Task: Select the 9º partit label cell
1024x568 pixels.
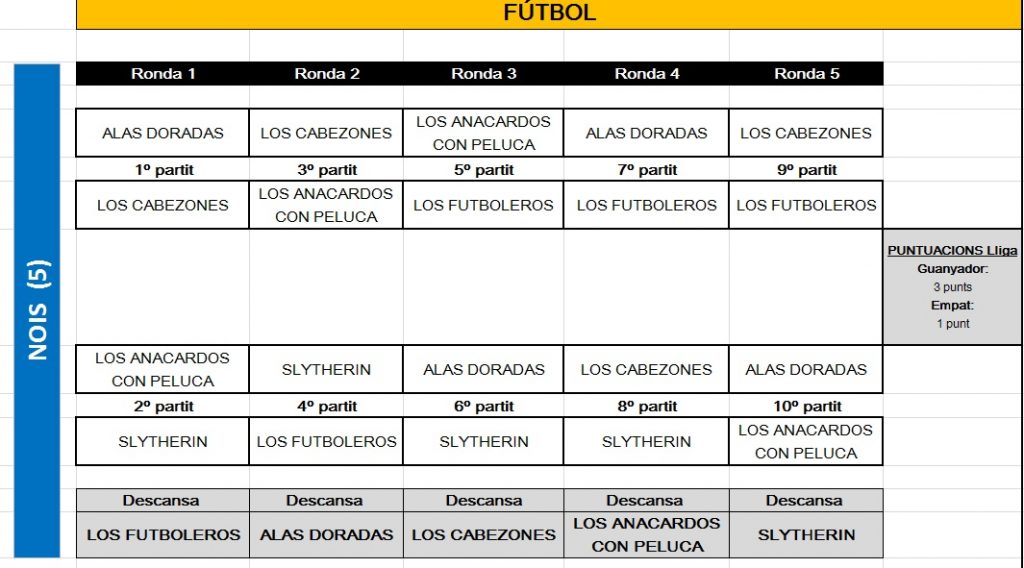Action: pyautogui.click(x=806, y=170)
